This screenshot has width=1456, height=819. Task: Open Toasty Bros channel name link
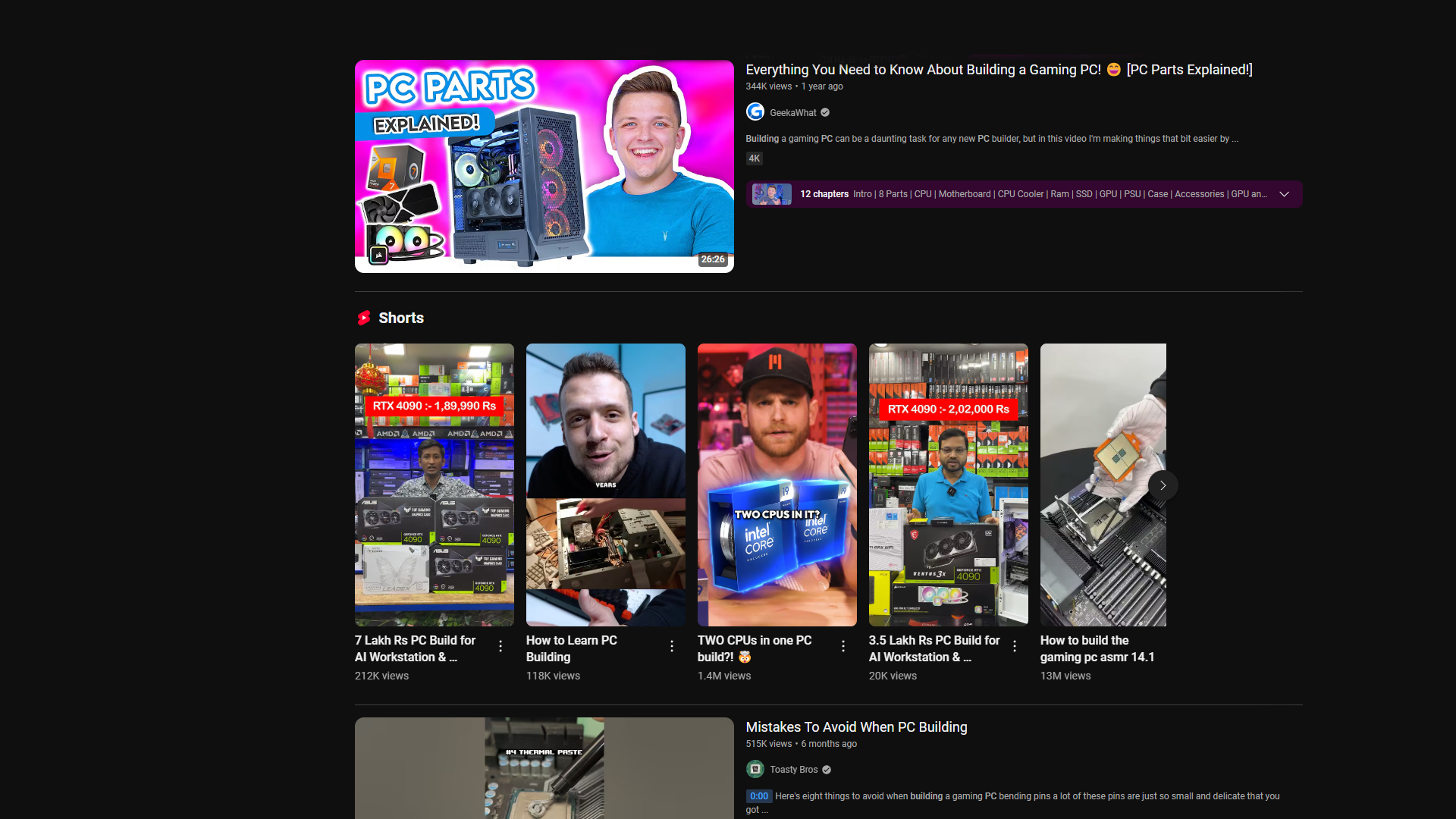click(x=793, y=770)
